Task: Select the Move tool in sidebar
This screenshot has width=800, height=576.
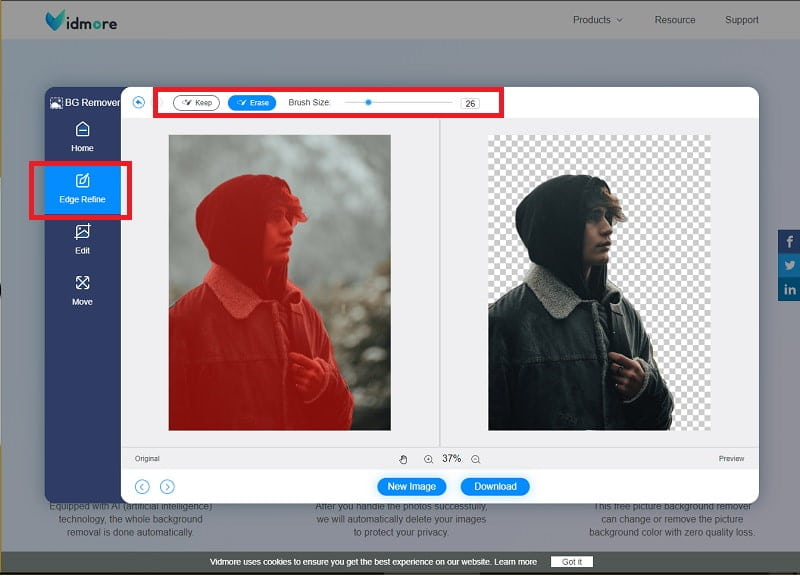Action: point(82,290)
